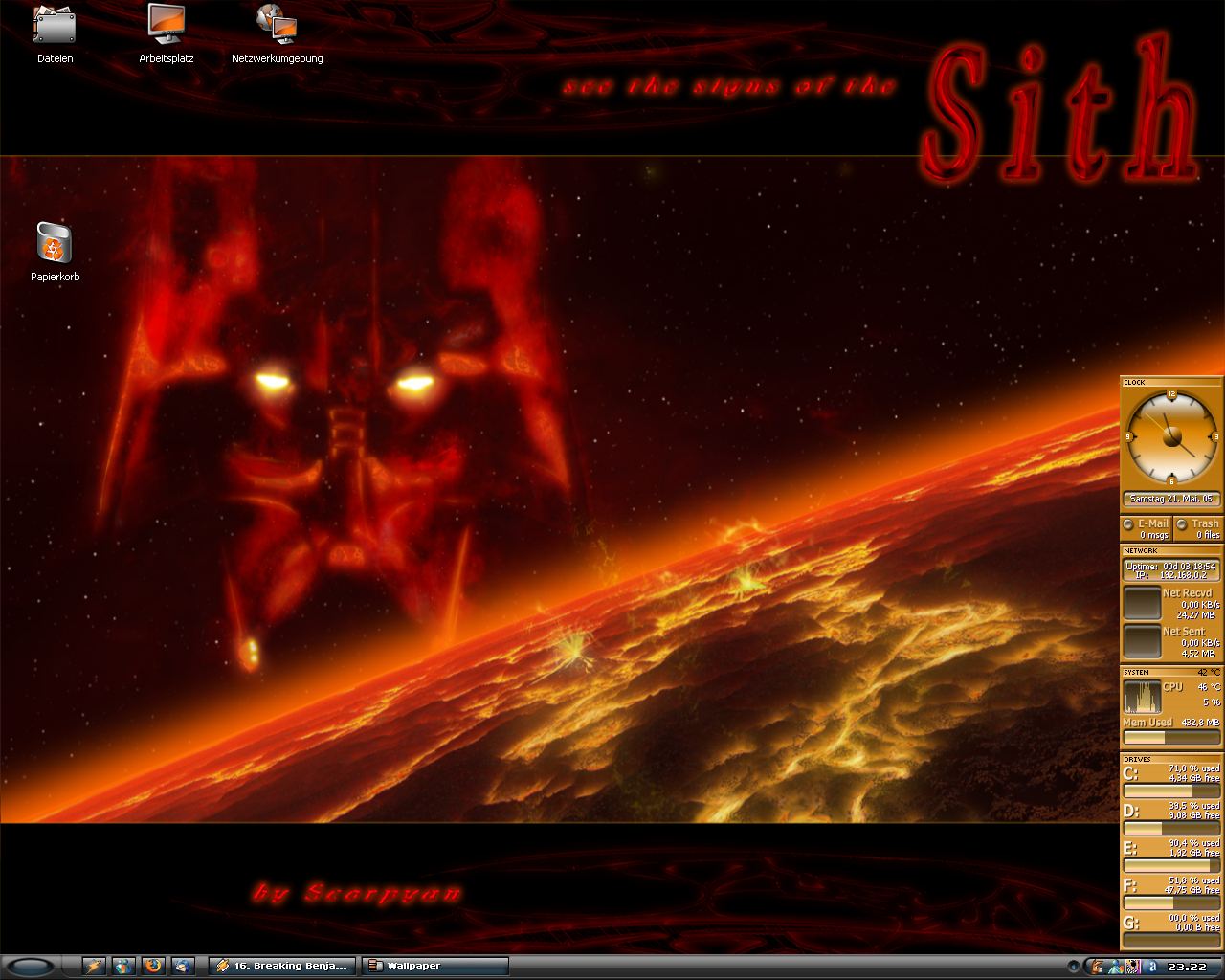This screenshot has width=1225, height=980.
Task: Click the NETWORK section header
Action: click(1171, 551)
